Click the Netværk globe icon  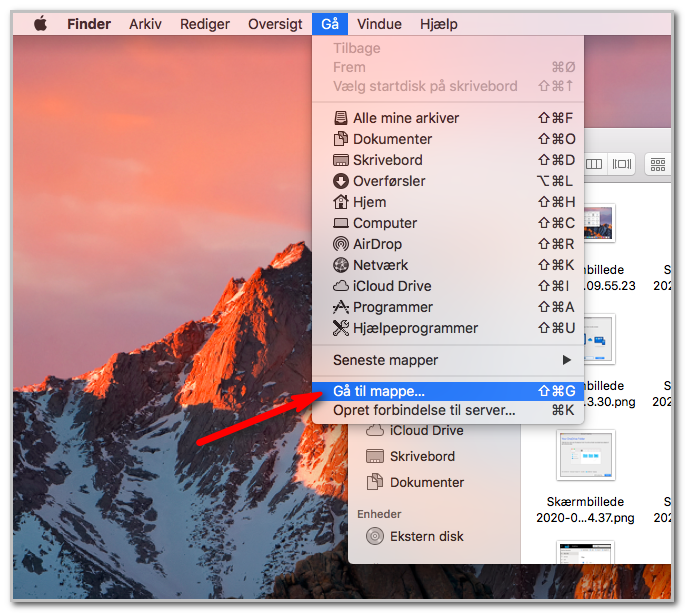(341, 265)
